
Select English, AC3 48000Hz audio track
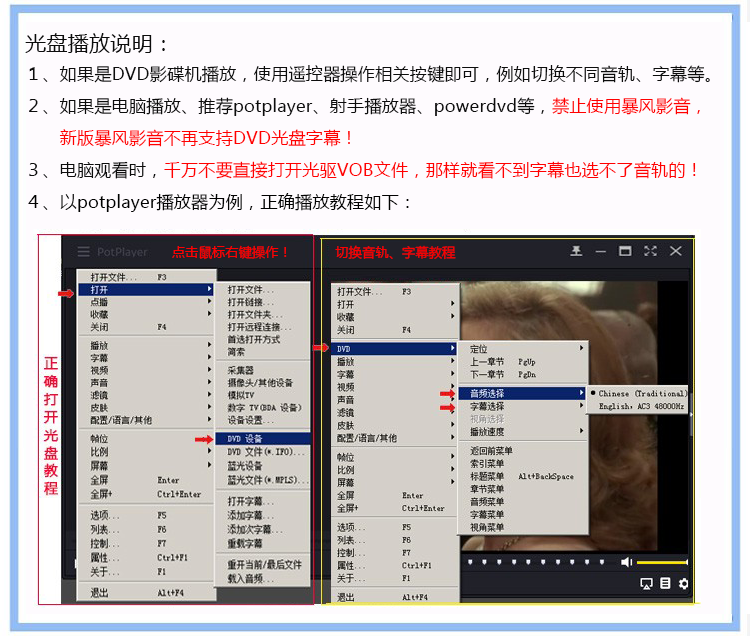639,406
